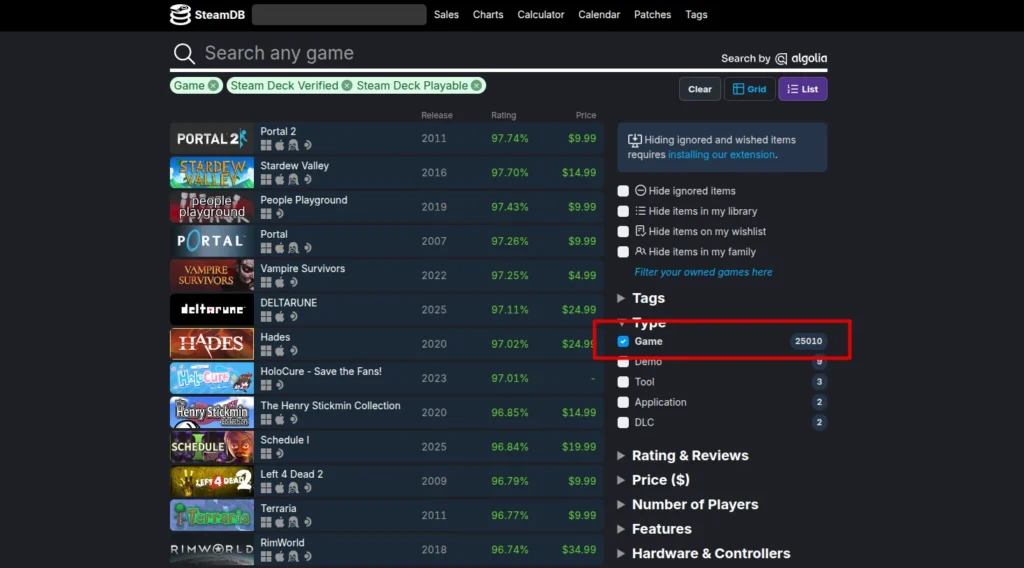This screenshot has width=1024, height=568.
Task: Click macOS icon under Henry Stickmin Collection
Action: point(280,419)
